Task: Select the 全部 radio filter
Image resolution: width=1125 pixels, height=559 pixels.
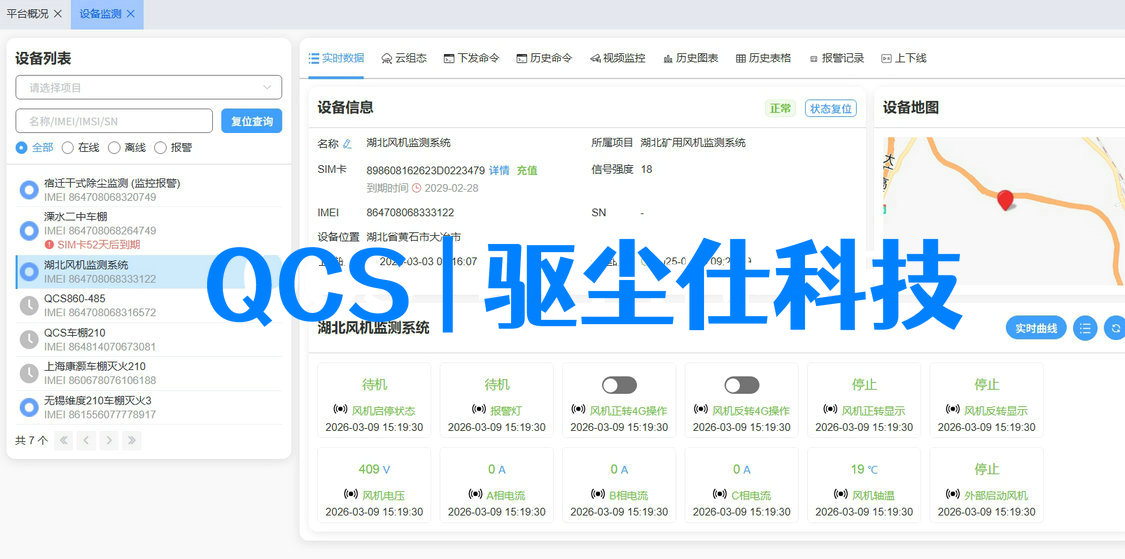Action: point(34,148)
